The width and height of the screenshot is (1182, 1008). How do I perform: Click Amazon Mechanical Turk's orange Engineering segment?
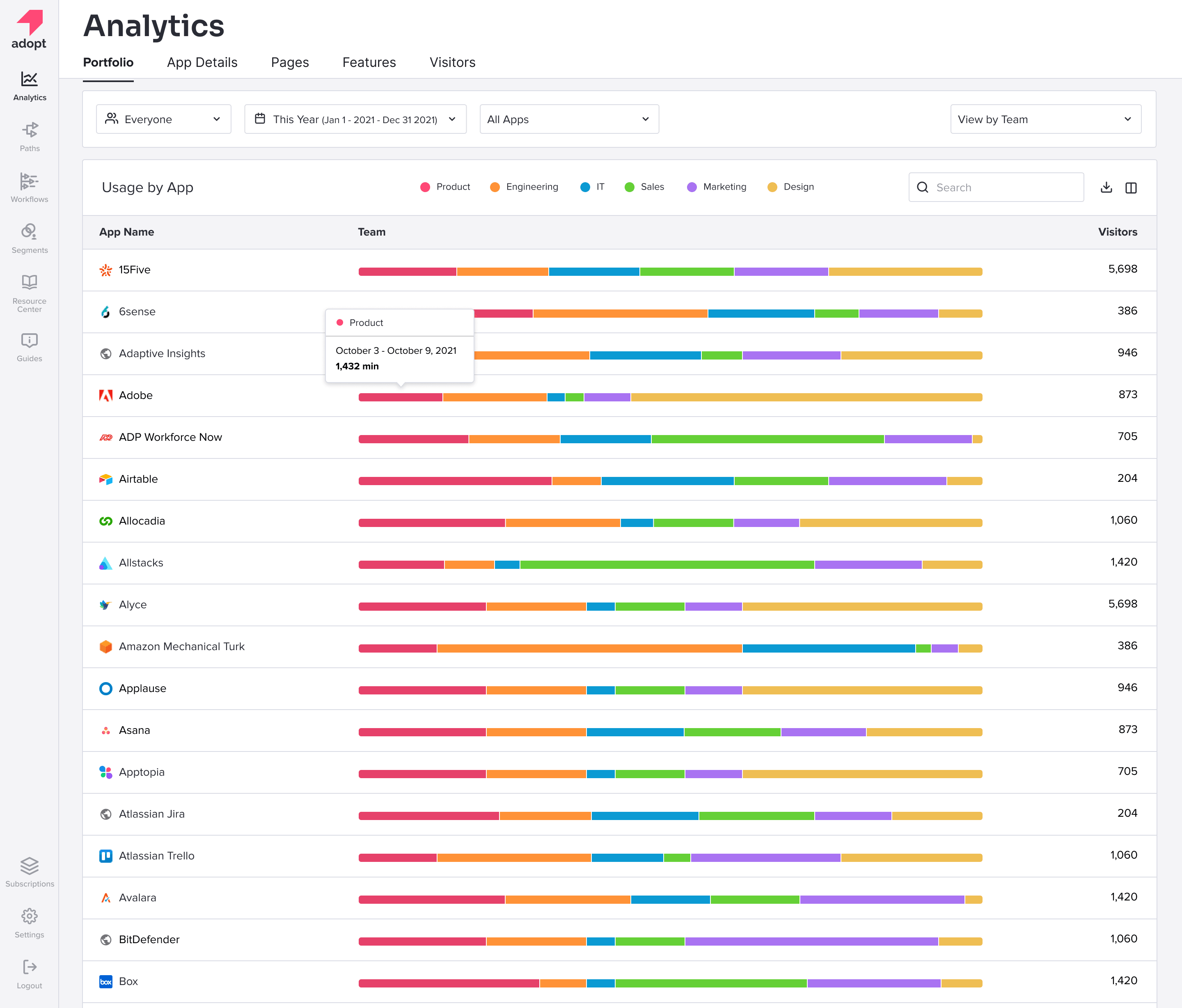[x=589, y=648]
